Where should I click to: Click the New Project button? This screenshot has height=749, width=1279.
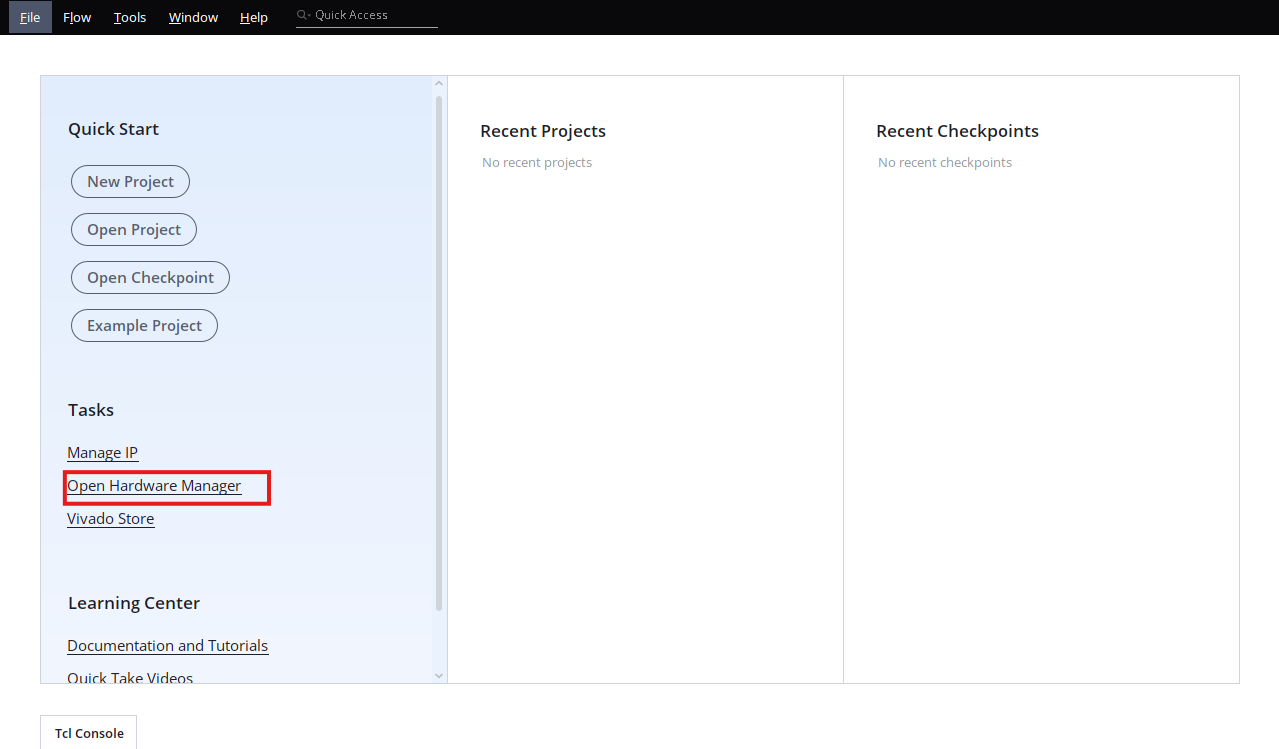click(130, 182)
